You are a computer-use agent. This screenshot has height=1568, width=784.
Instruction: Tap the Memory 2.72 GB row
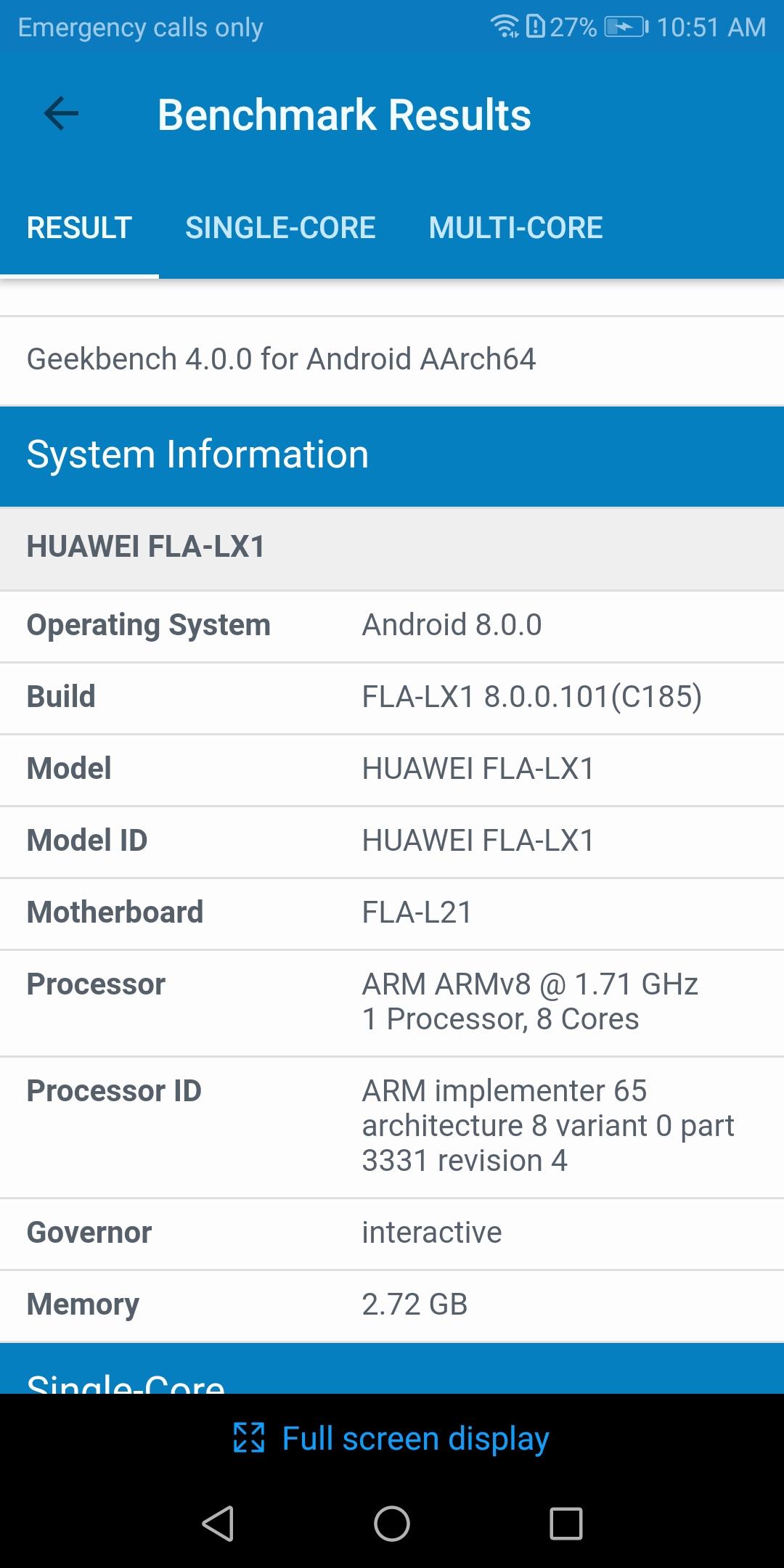[392, 1304]
